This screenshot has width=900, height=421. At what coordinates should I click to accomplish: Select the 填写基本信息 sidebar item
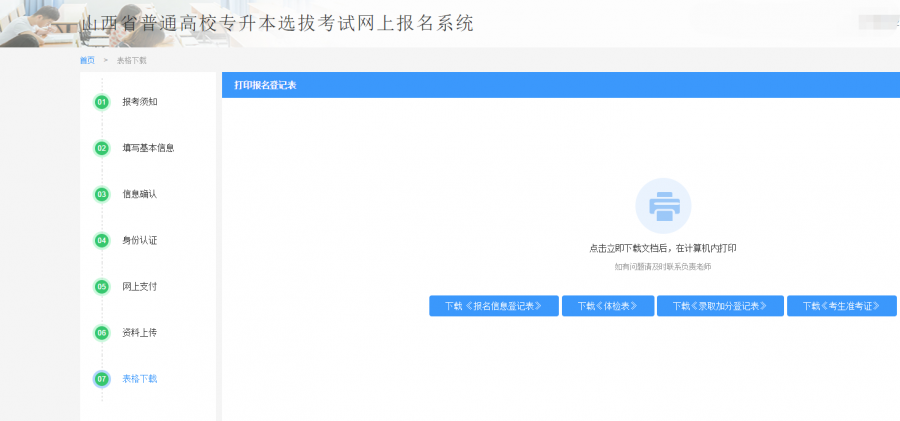tap(148, 148)
